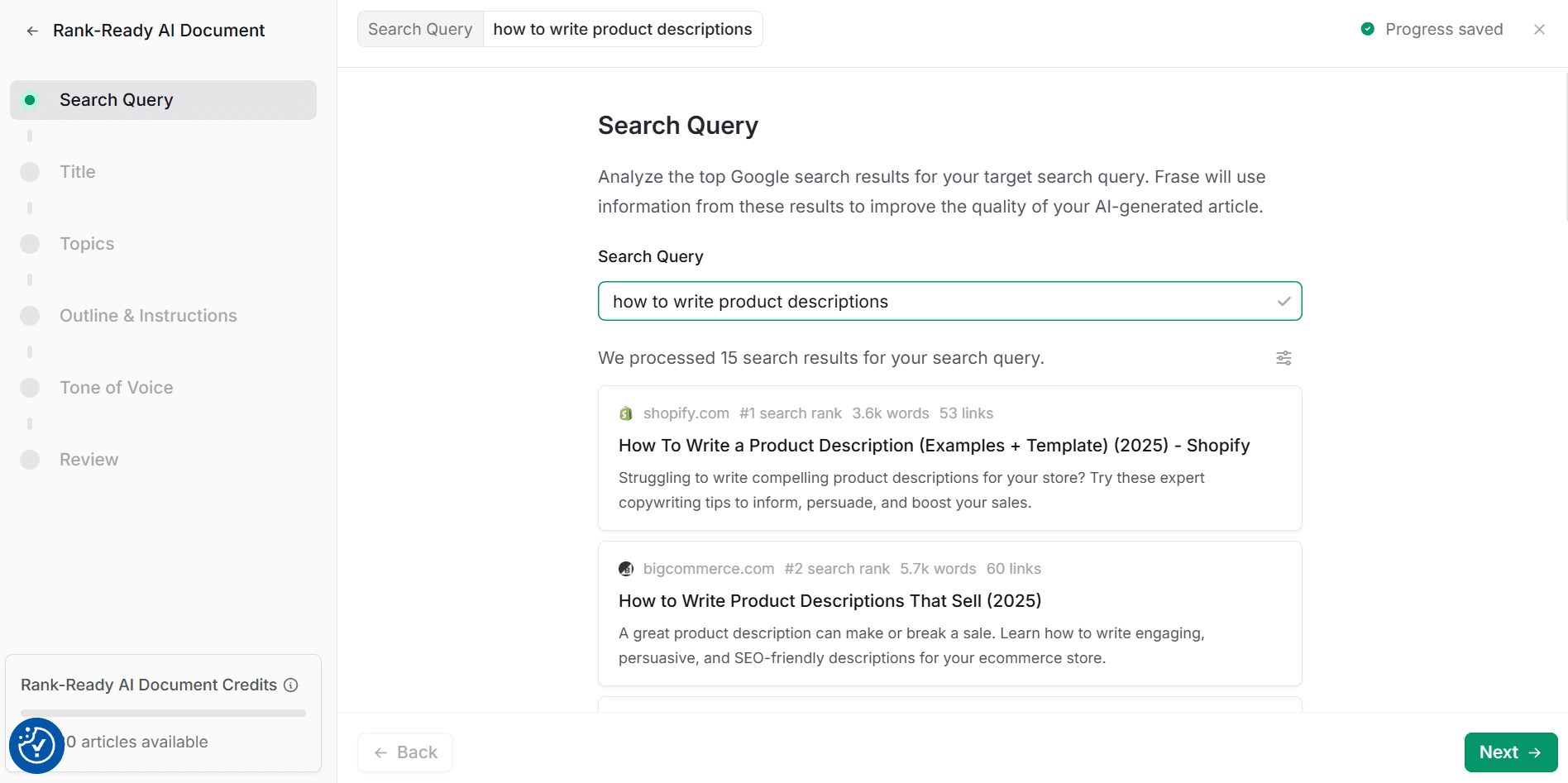1568x783 pixels.
Task: Click the '53 links' label
Action: tap(966, 413)
